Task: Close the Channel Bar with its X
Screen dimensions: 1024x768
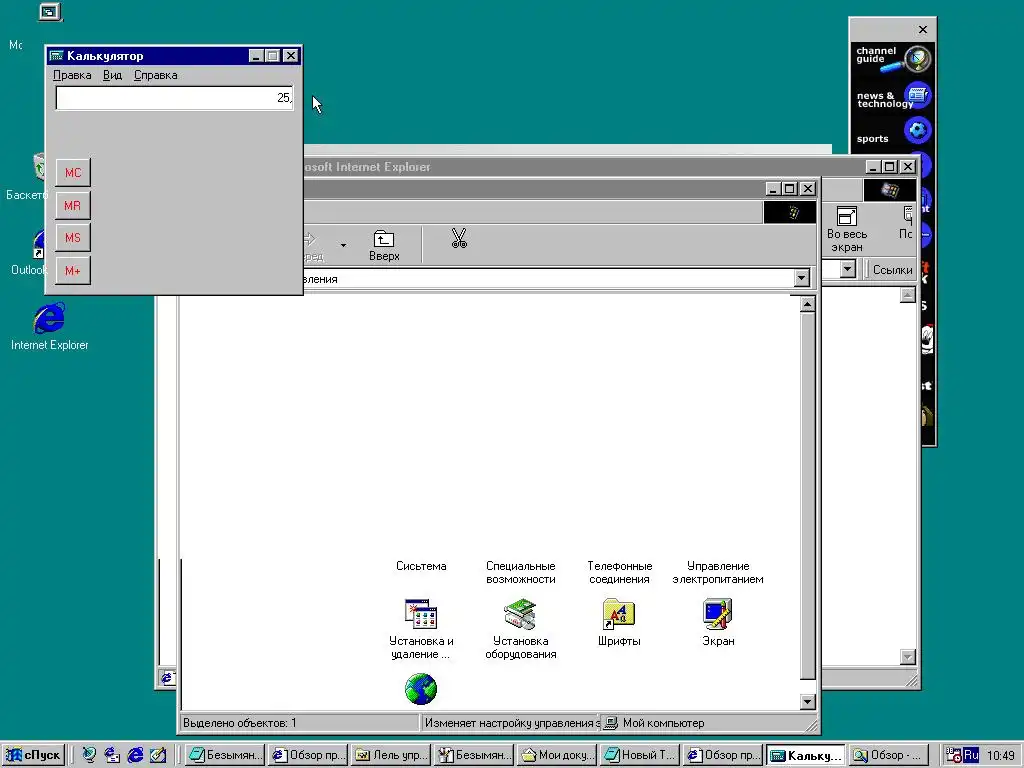Action: tap(922, 29)
